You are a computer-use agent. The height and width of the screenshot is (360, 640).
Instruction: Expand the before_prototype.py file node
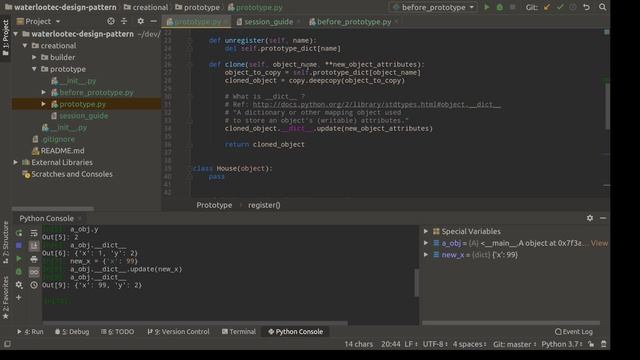click(44, 93)
